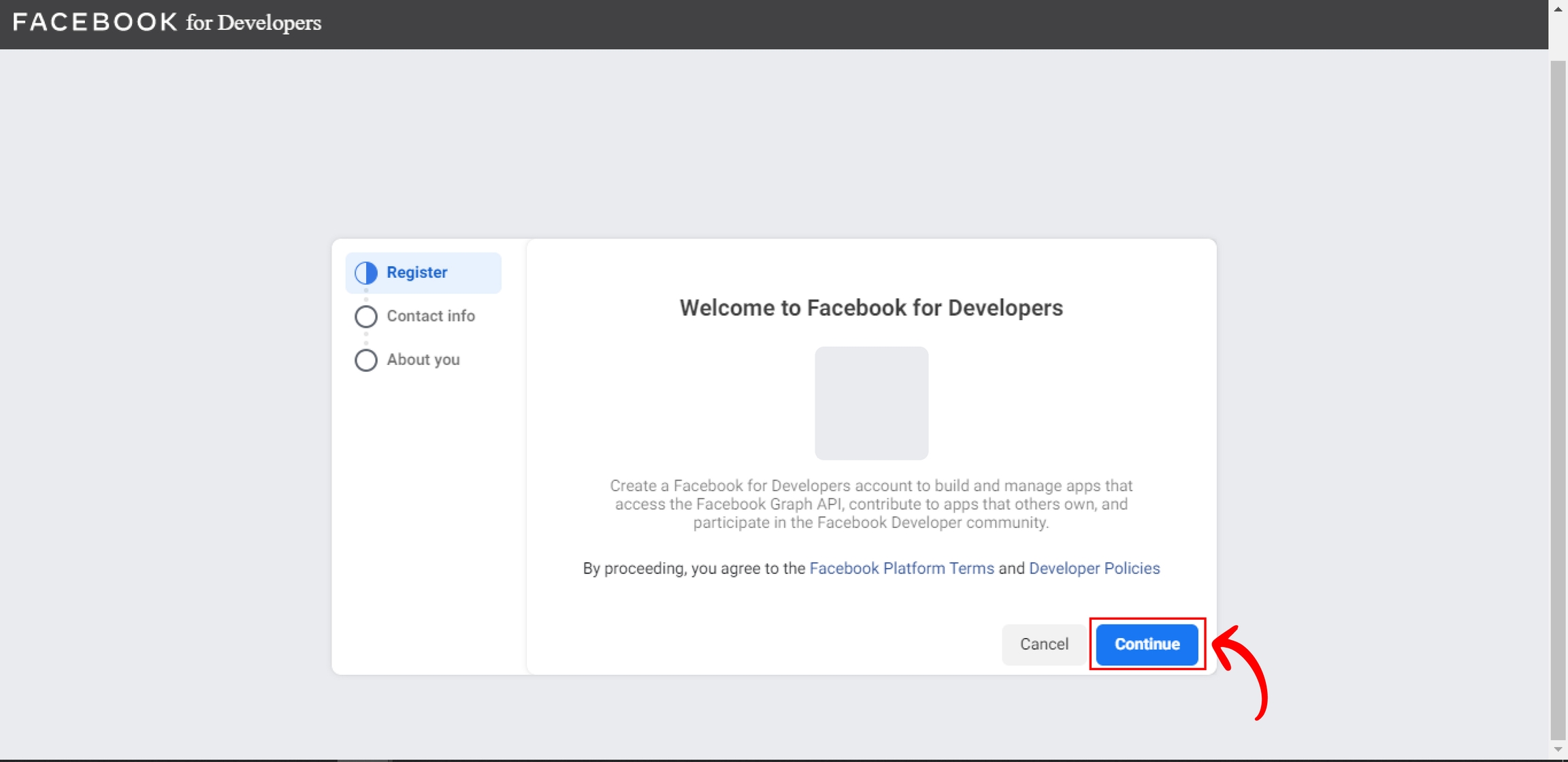The image size is (1568, 762).
Task: Click the FACEBOOK wordmark logo
Action: click(95, 22)
